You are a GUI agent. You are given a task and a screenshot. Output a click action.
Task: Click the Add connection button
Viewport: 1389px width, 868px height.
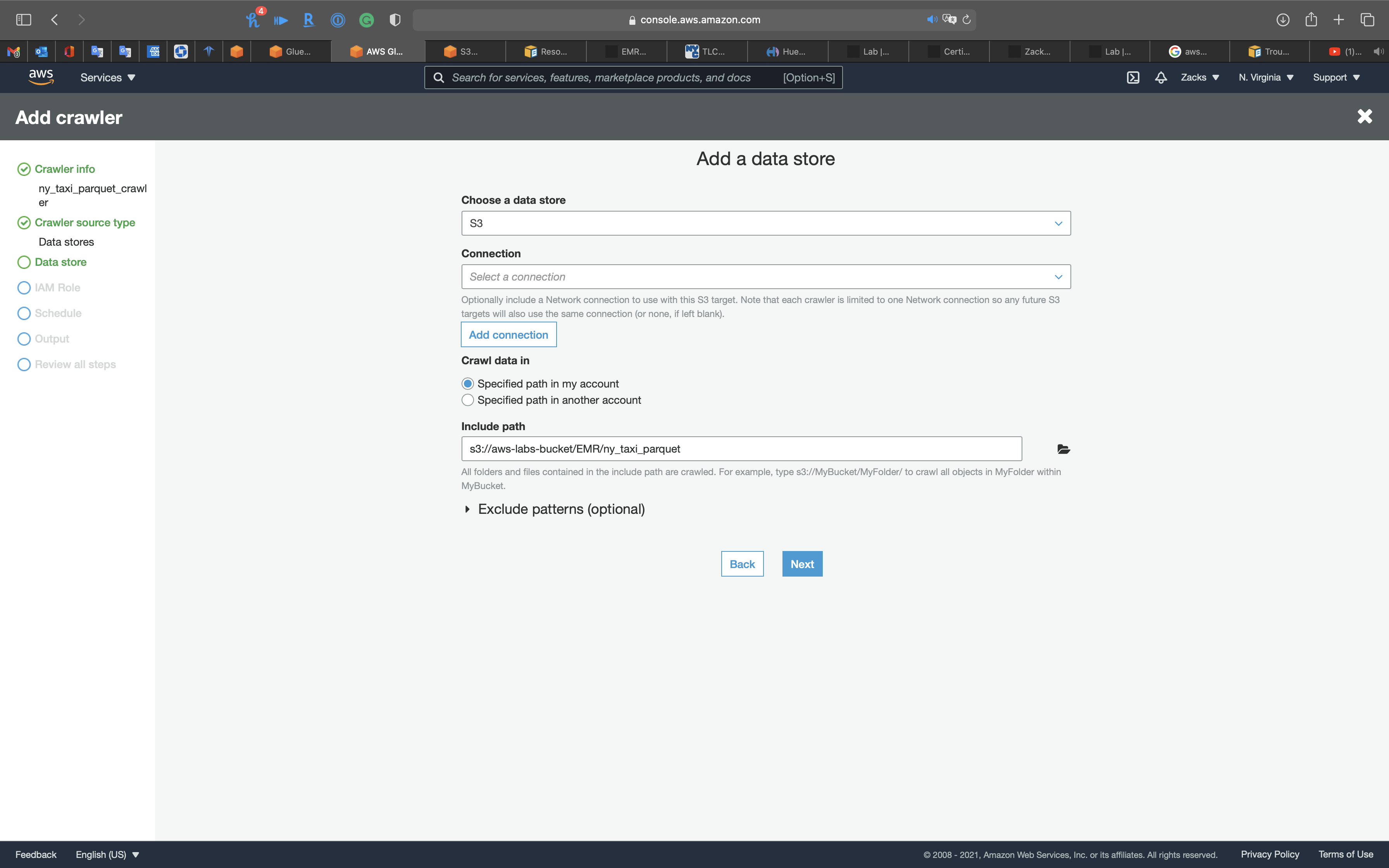508,335
